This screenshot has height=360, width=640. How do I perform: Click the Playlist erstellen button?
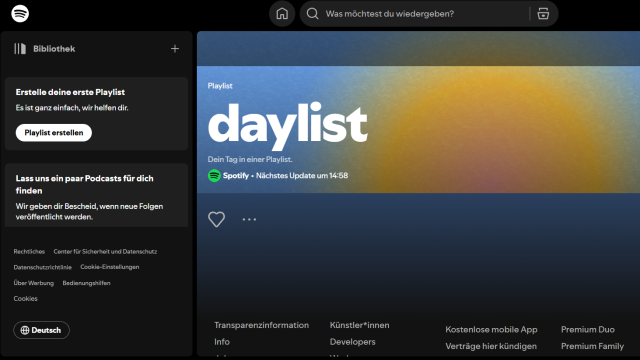pyautogui.click(x=53, y=133)
